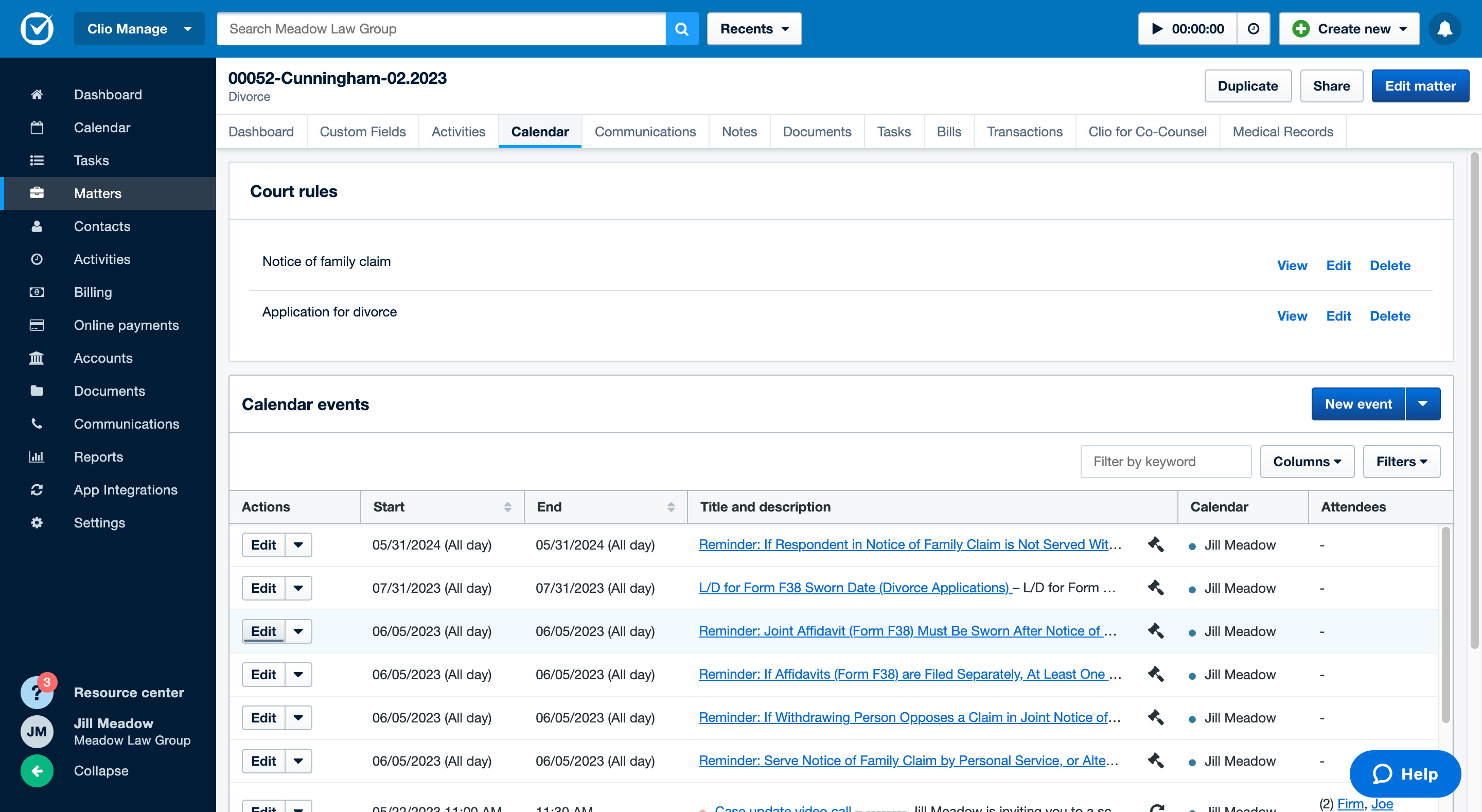The height and width of the screenshot is (812, 1482).
Task: Click gavel icon on first calendar event
Action: (x=1155, y=544)
